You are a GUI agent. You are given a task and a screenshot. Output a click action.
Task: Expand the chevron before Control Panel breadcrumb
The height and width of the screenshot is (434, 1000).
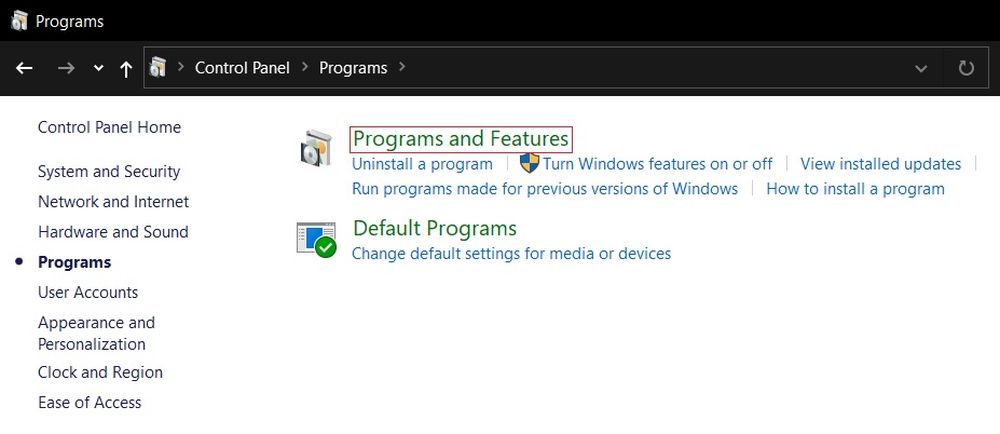point(181,66)
